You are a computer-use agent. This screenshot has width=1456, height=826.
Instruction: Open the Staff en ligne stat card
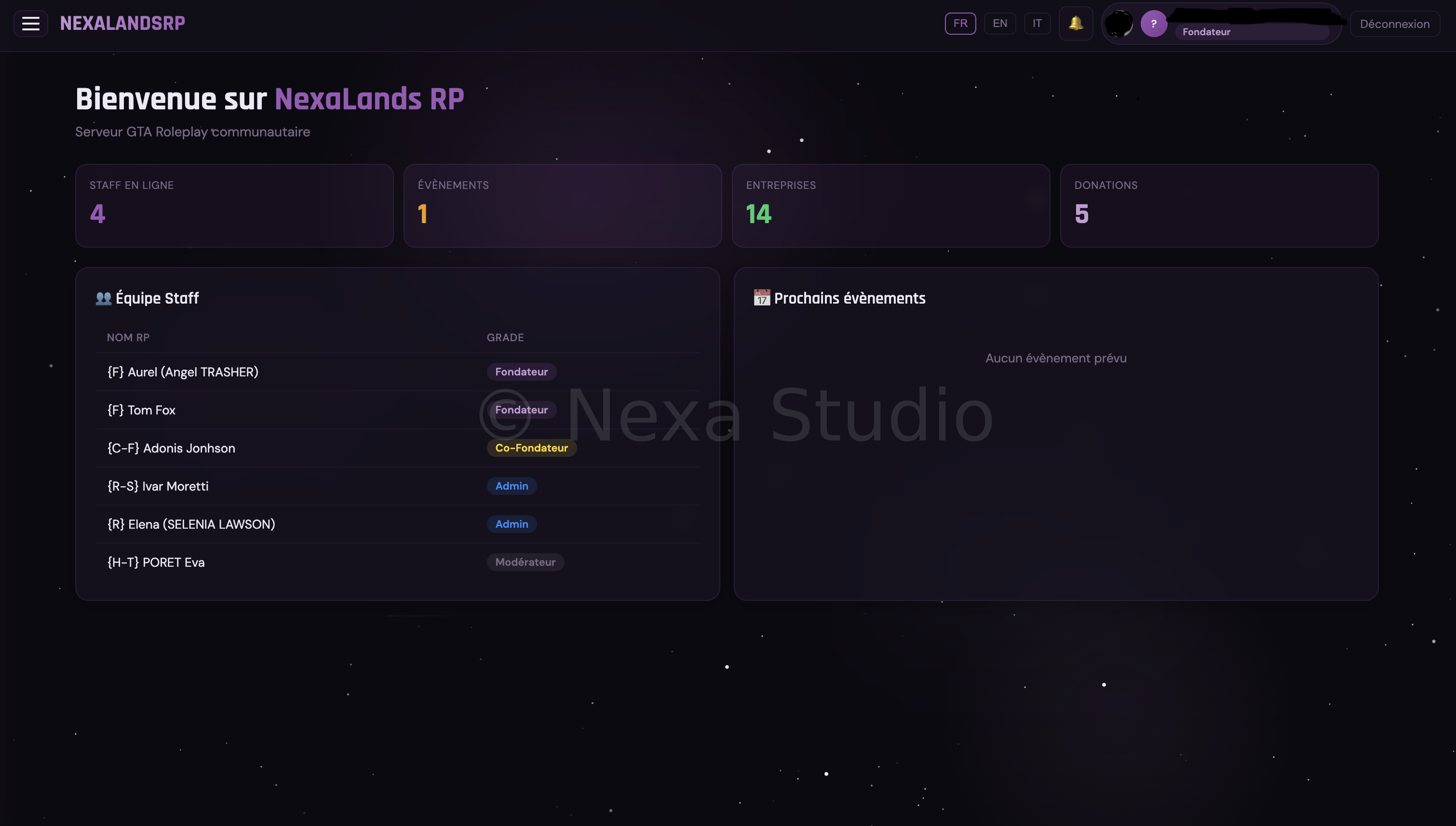(x=234, y=205)
